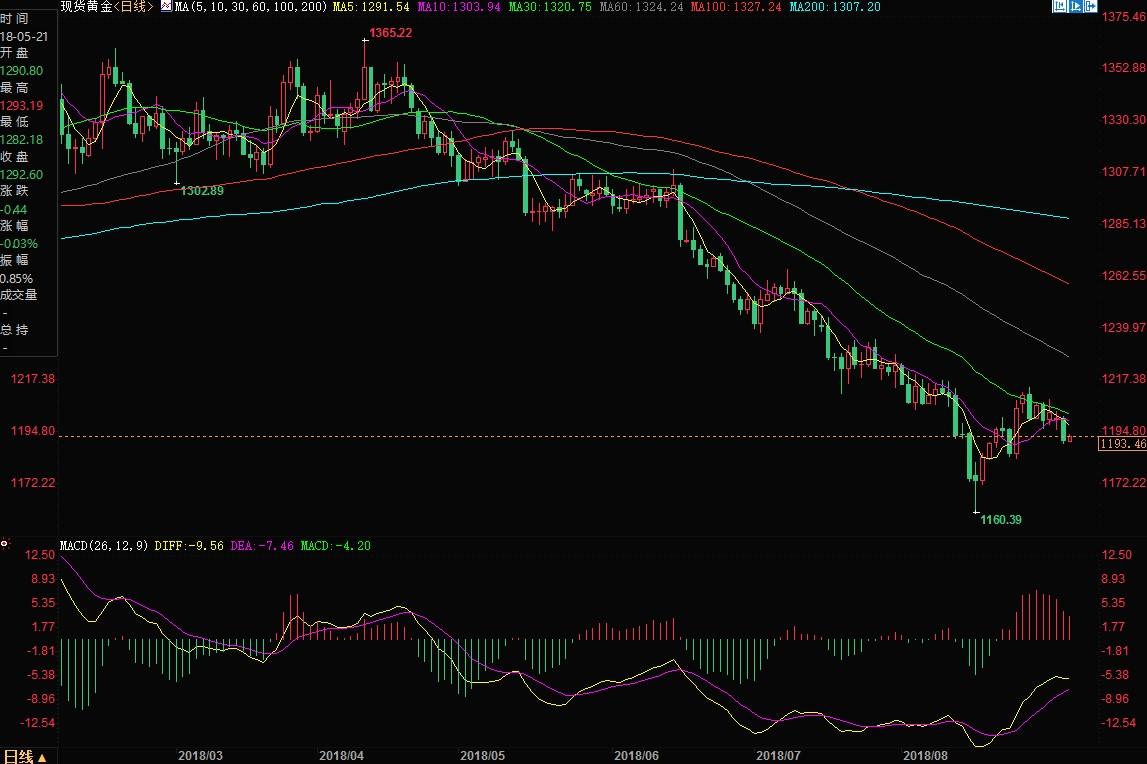Click the right axis price 1330.30

point(1124,120)
